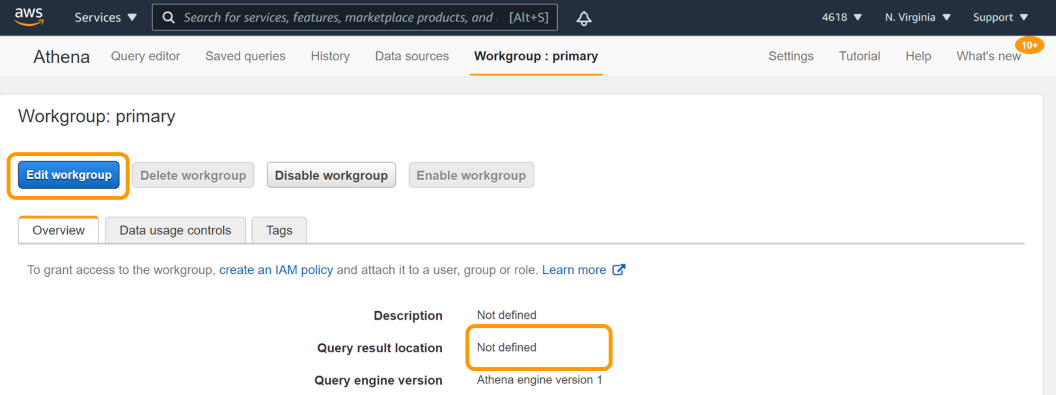Screen dimensions: 1056x395
Task: Click the Athena service title
Action: pyautogui.click(x=61, y=57)
